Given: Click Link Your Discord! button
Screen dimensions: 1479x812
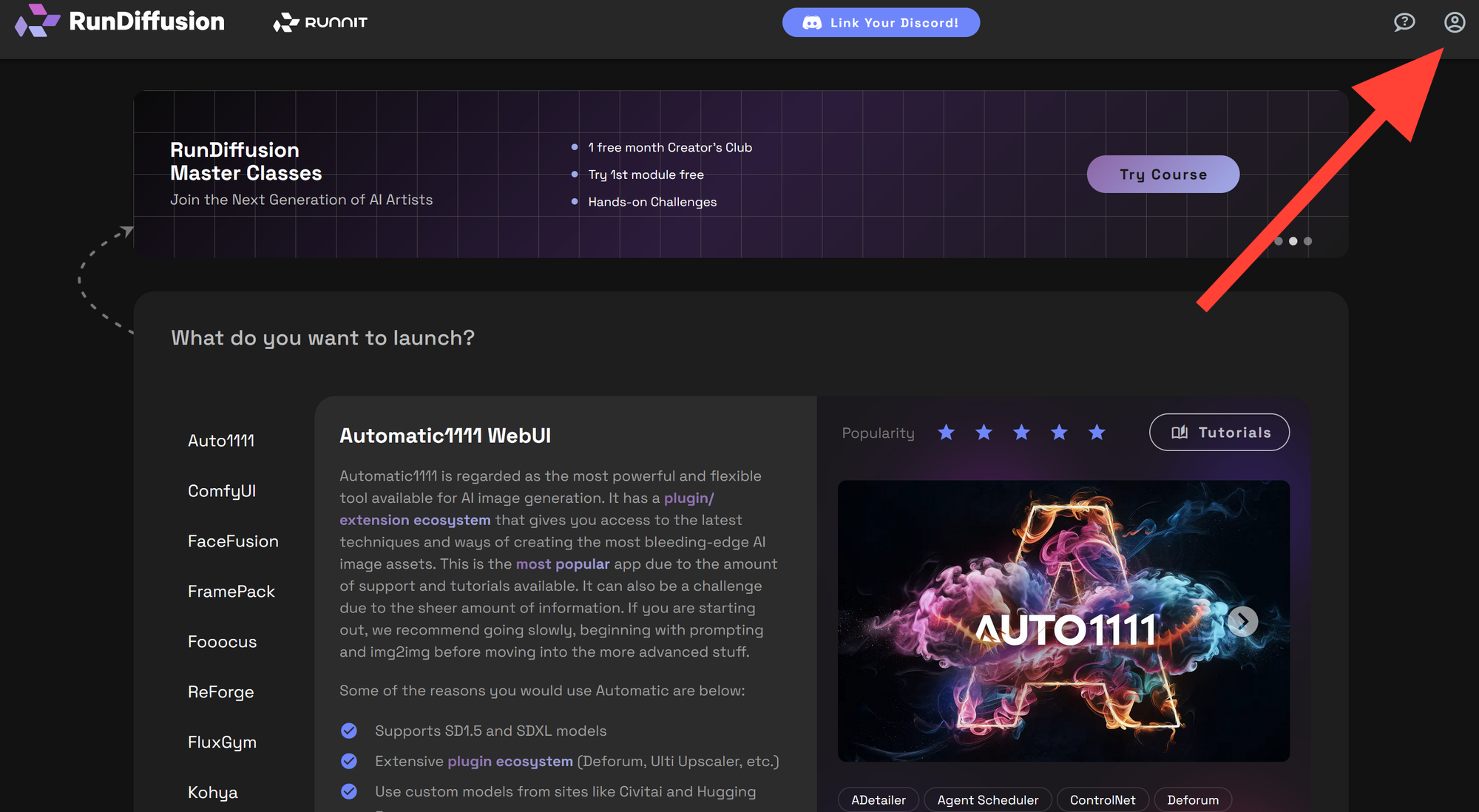Looking at the screenshot, I should click(881, 22).
